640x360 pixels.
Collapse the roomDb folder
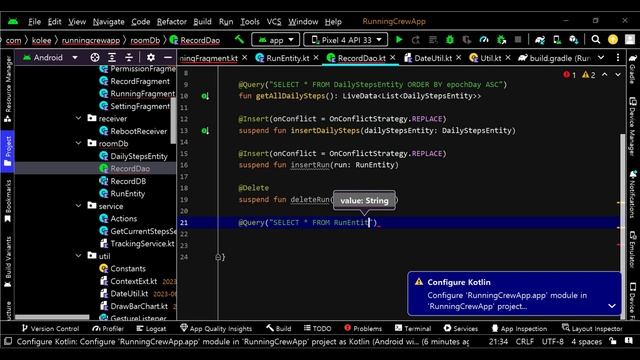coord(78,143)
